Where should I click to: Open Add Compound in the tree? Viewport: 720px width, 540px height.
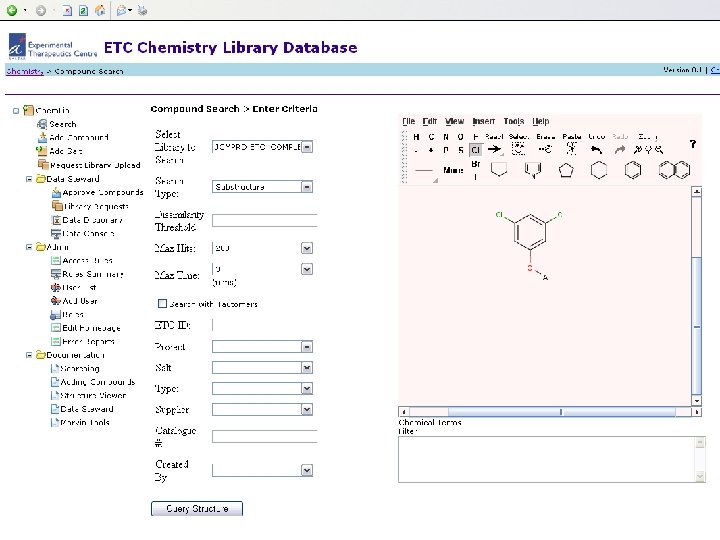tap(79, 137)
